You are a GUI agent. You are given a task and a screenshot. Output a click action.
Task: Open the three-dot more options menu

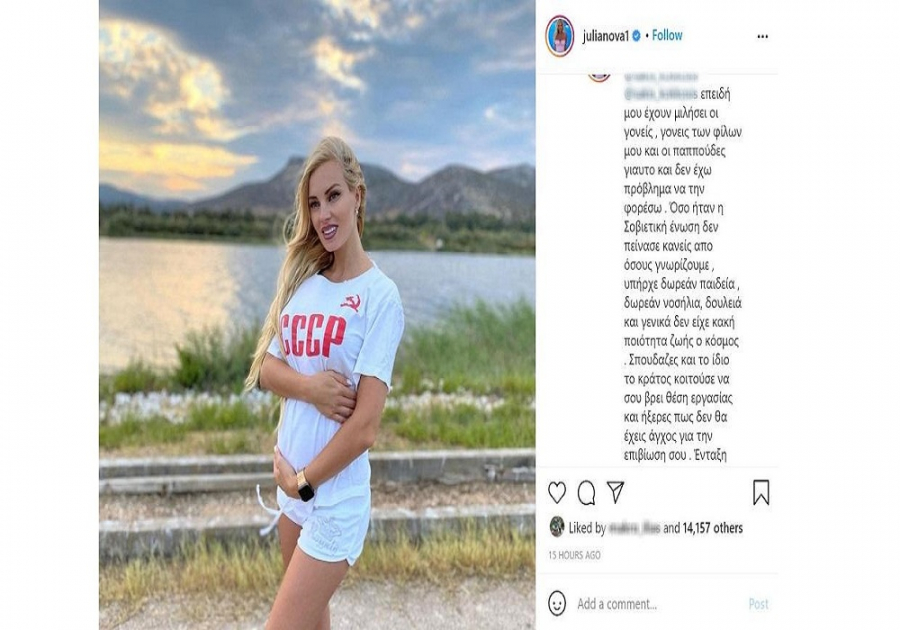pos(762,36)
